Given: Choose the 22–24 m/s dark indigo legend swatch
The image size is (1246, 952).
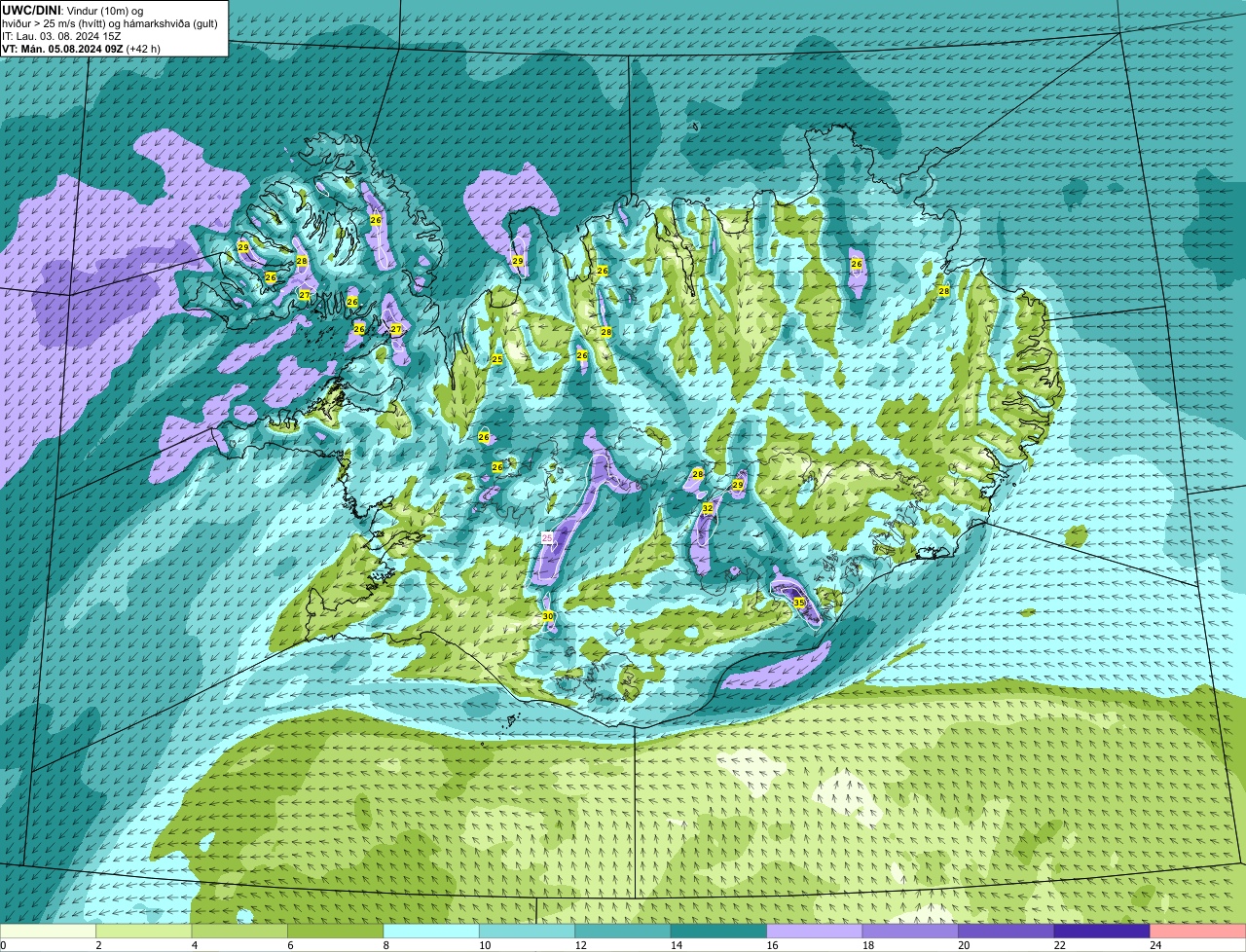Looking at the screenshot, I should 1104,931.
